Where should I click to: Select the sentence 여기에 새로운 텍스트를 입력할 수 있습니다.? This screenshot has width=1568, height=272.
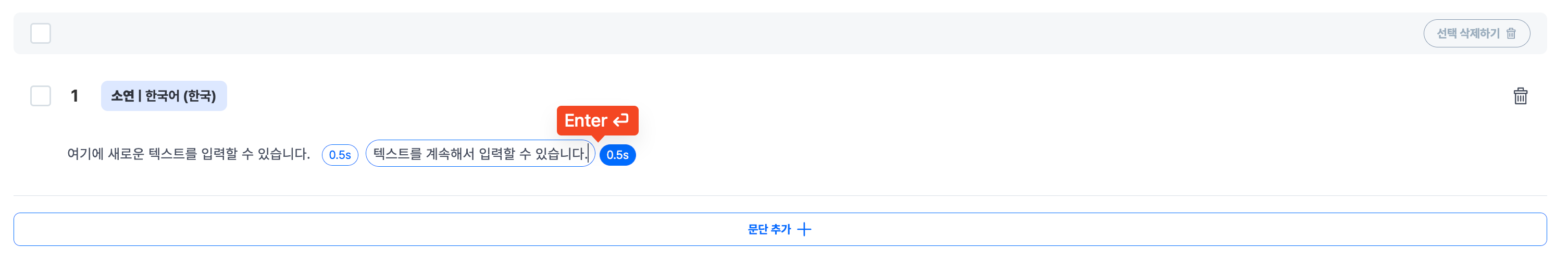tap(189, 154)
